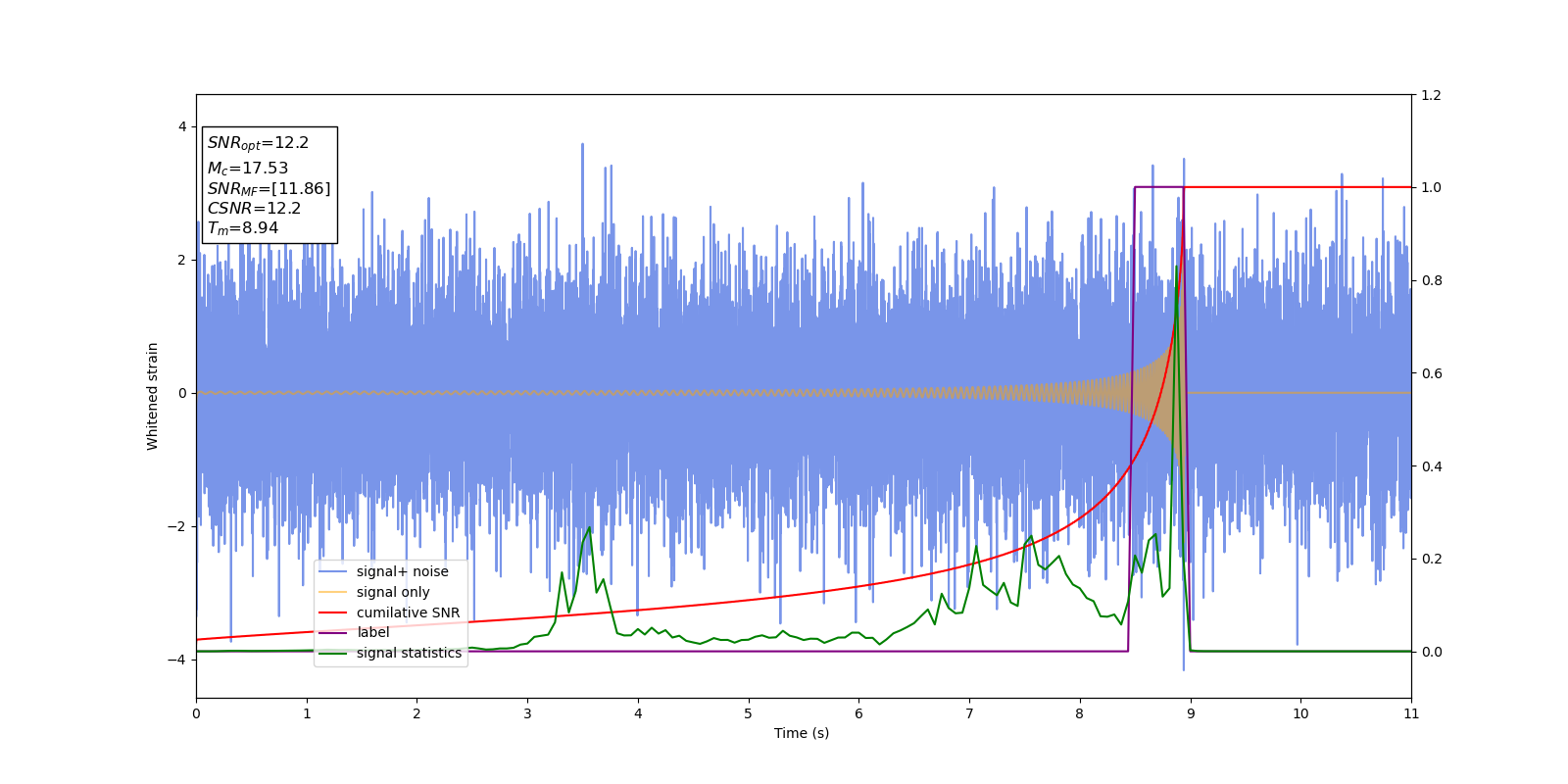Image resolution: width=1568 pixels, height=784 pixels.
Task: Click the right y-axis tick label 0.6
Action: 1432,373
